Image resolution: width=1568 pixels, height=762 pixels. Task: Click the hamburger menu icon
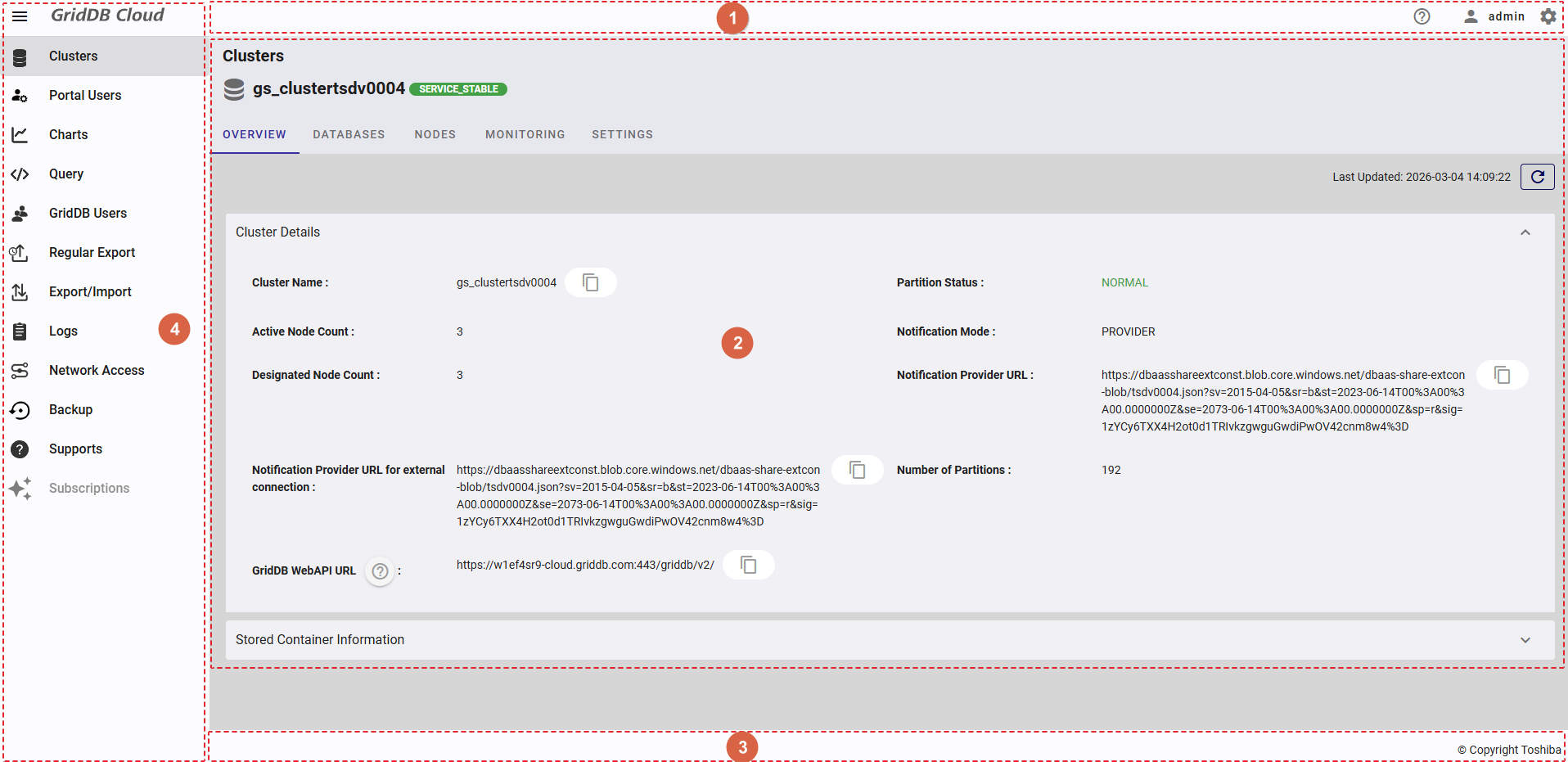click(20, 16)
